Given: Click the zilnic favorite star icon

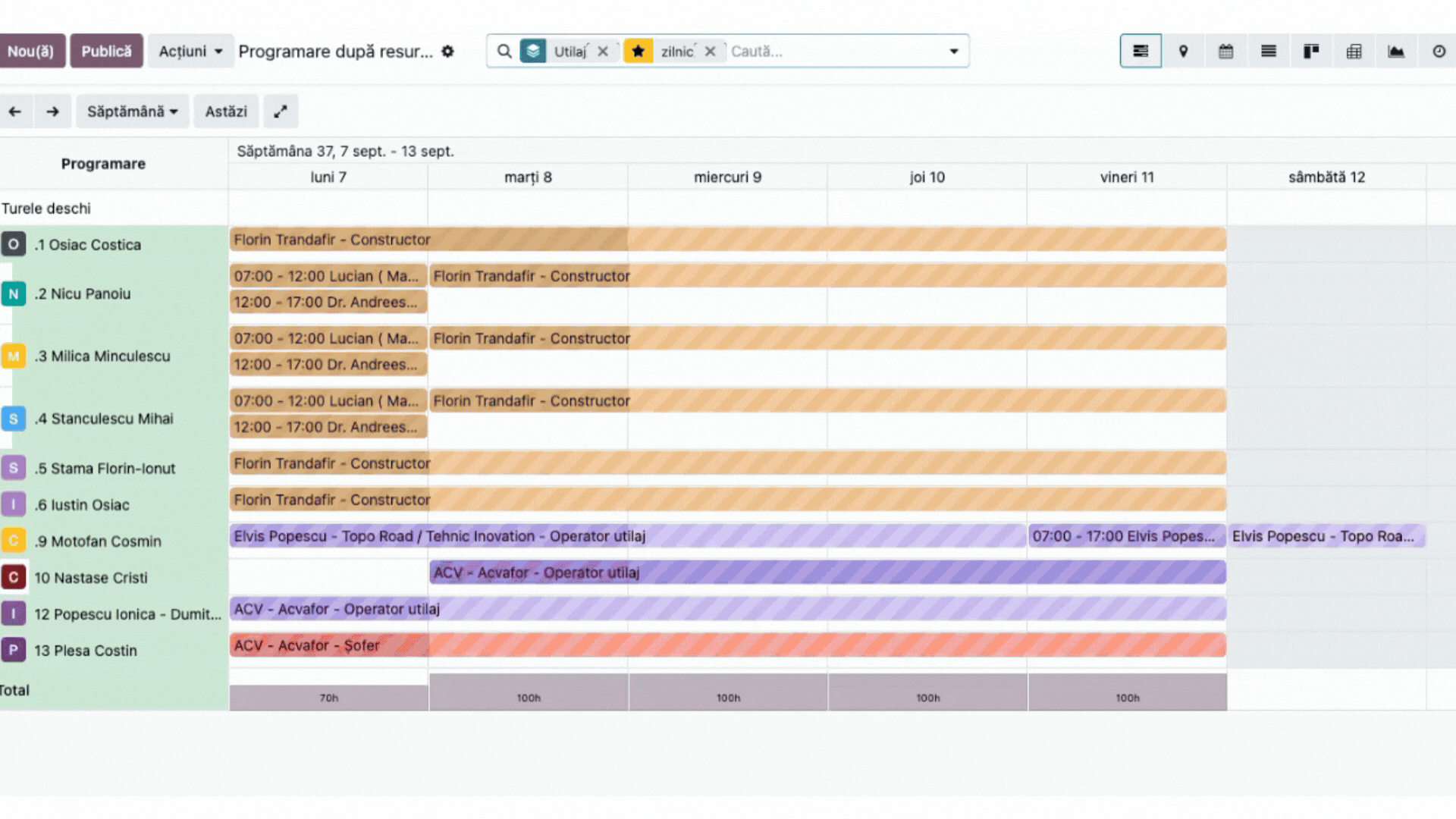Looking at the screenshot, I should coord(639,51).
